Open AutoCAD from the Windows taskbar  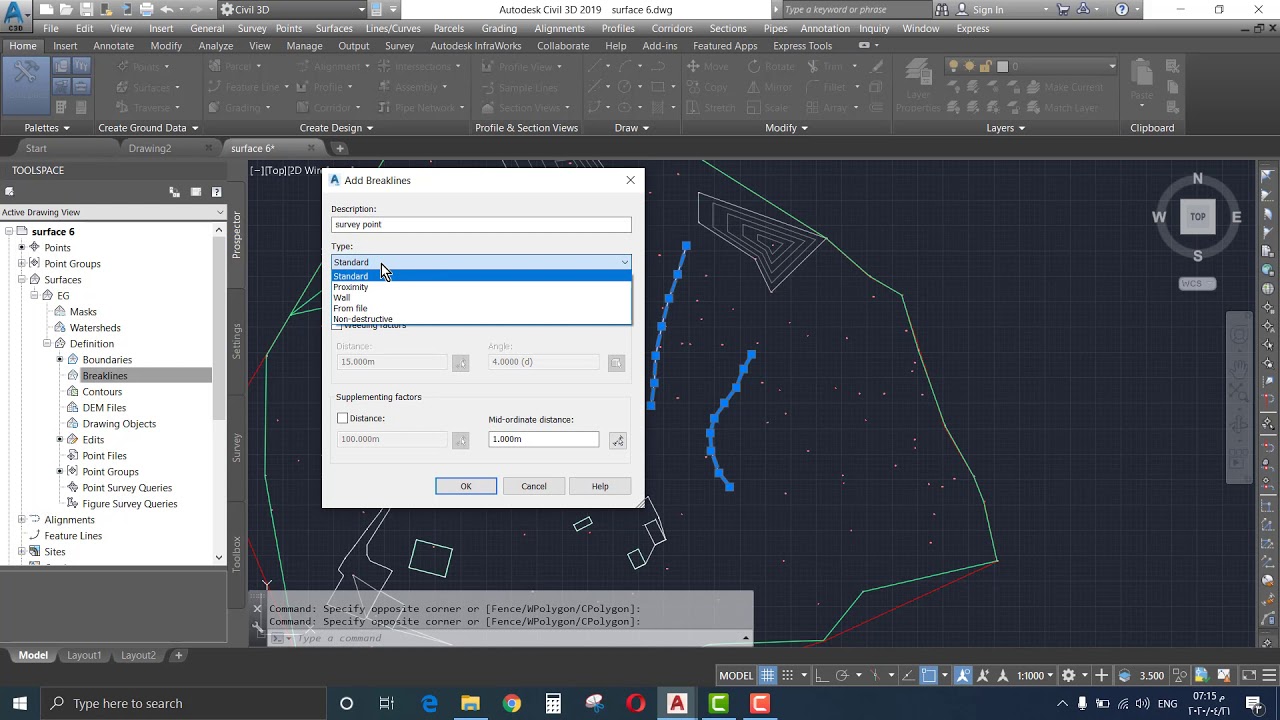677,703
